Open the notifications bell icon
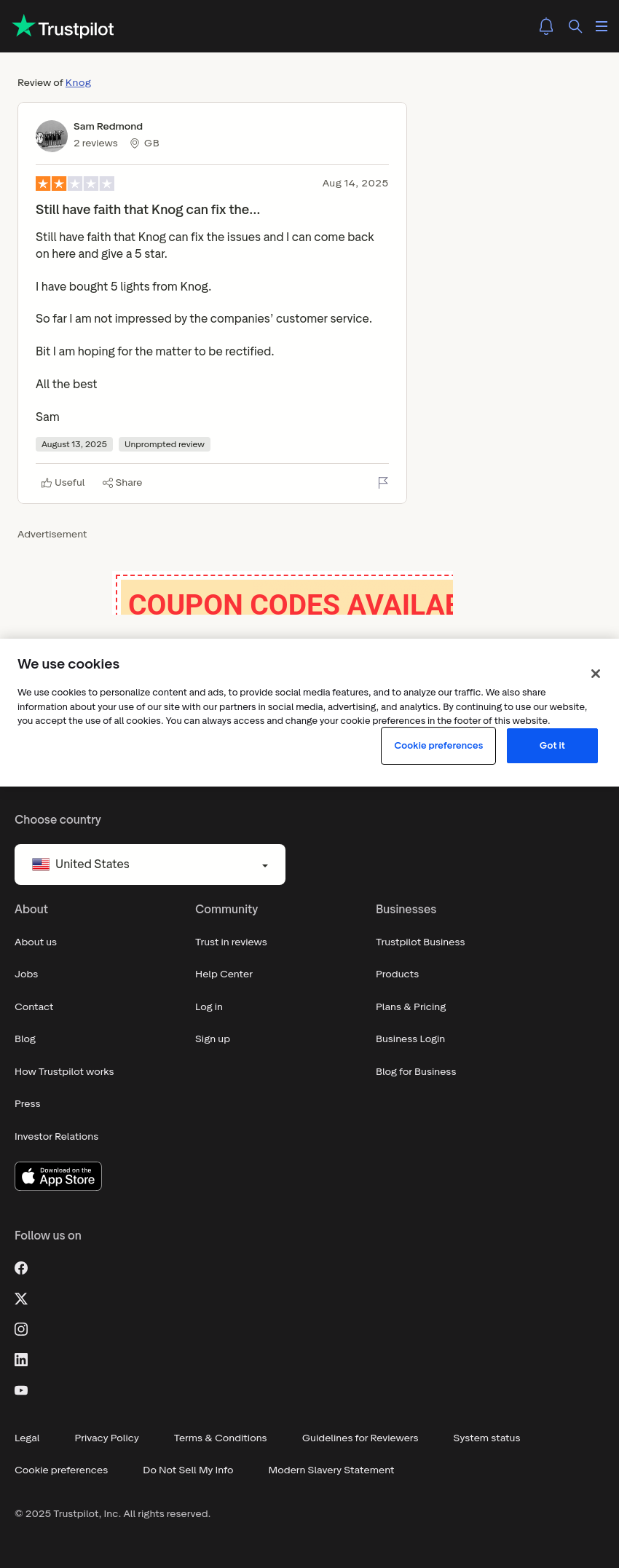Image resolution: width=619 pixels, height=1568 pixels. click(x=546, y=26)
